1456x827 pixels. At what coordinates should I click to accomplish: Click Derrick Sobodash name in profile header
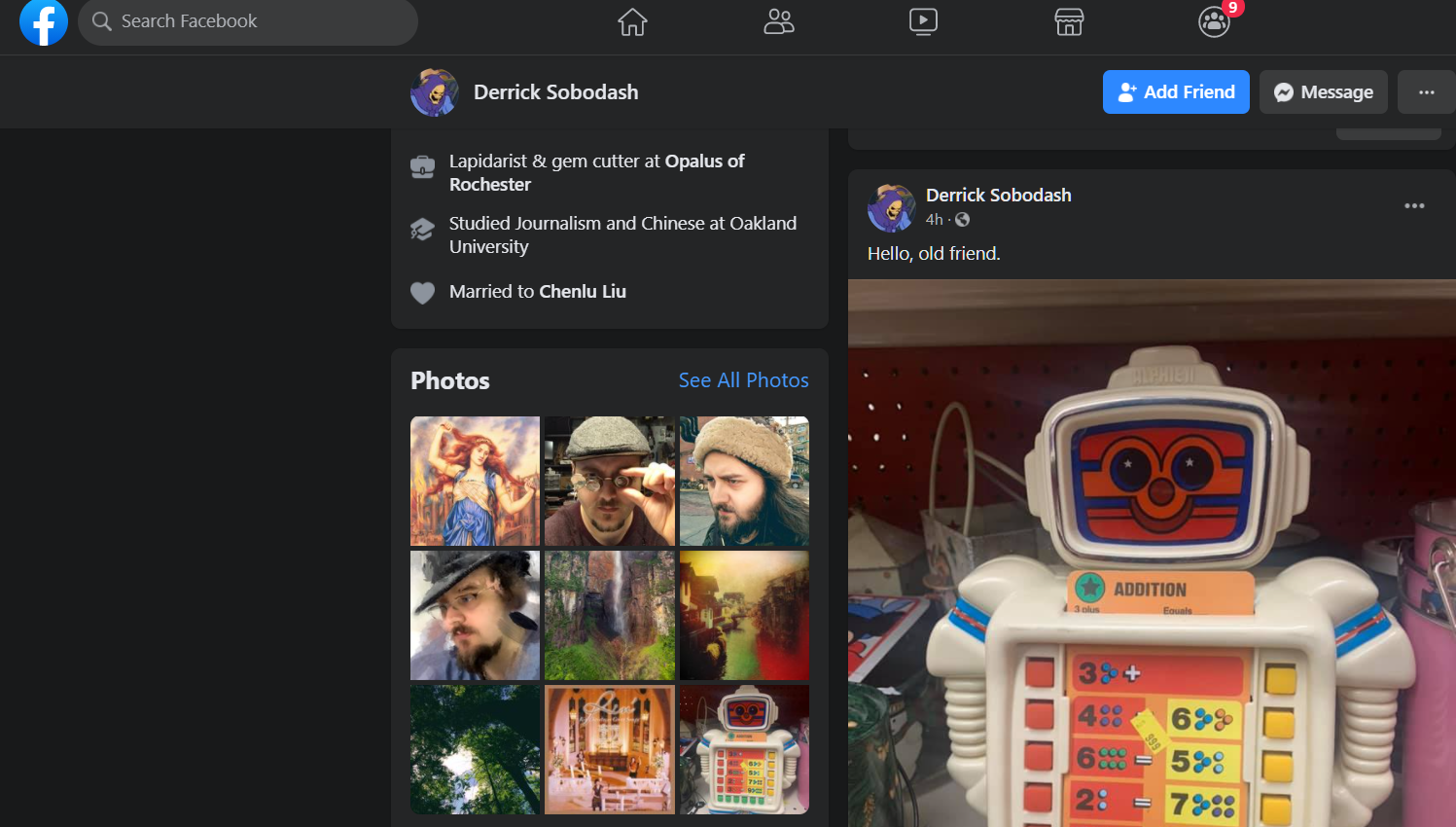(x=556, y=92)
